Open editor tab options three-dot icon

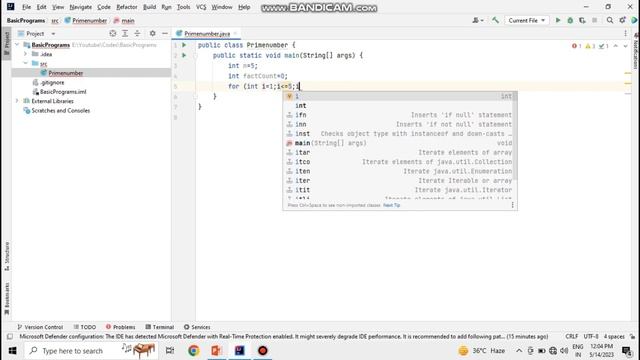(625, 33)
